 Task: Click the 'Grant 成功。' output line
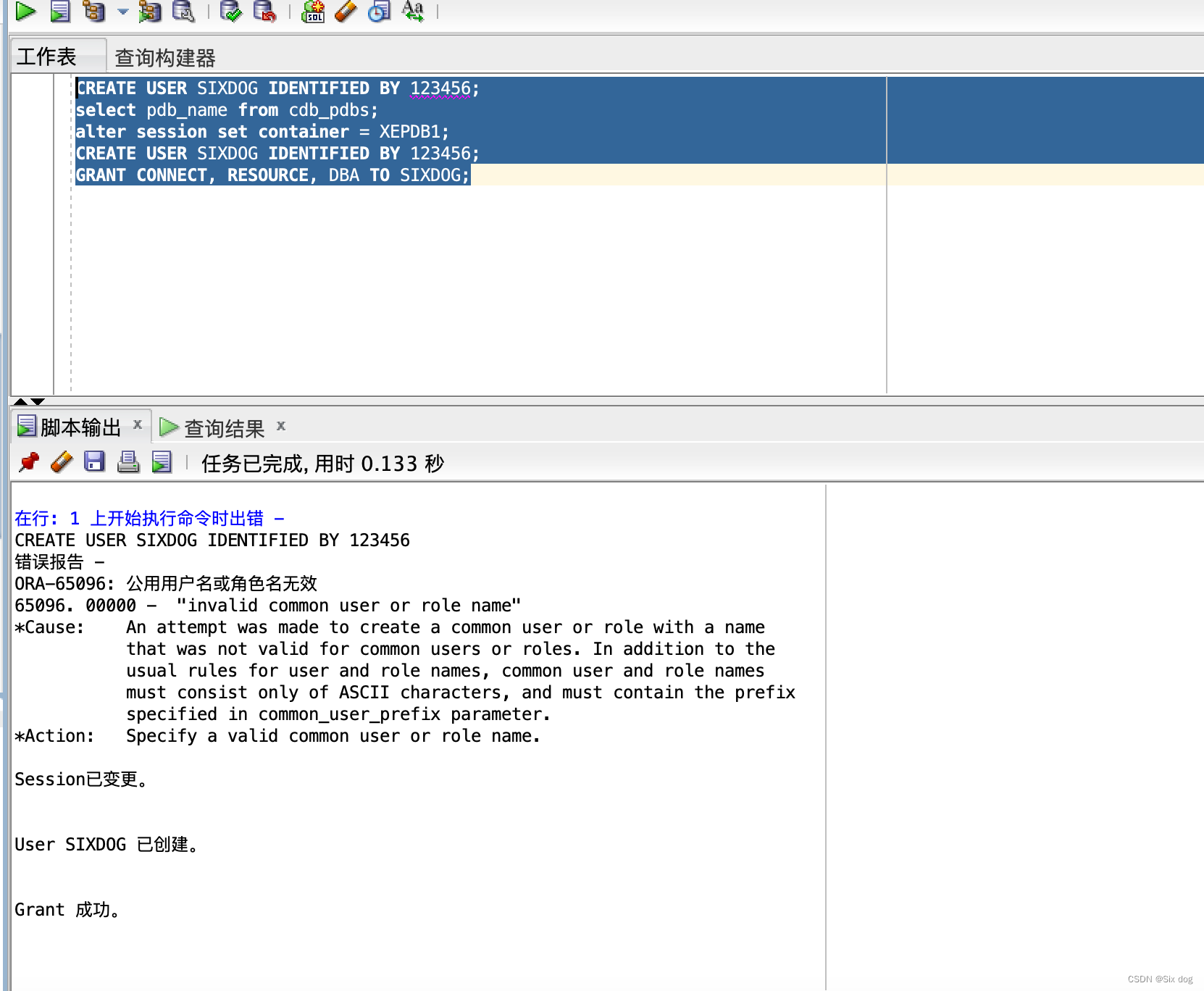(67, 910)
